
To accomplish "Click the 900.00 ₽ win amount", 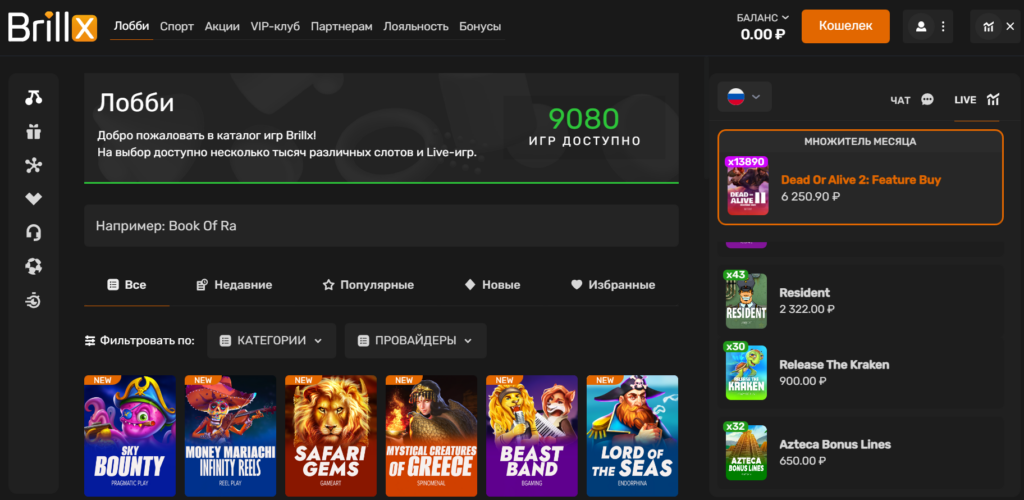I will click(803, 381).
